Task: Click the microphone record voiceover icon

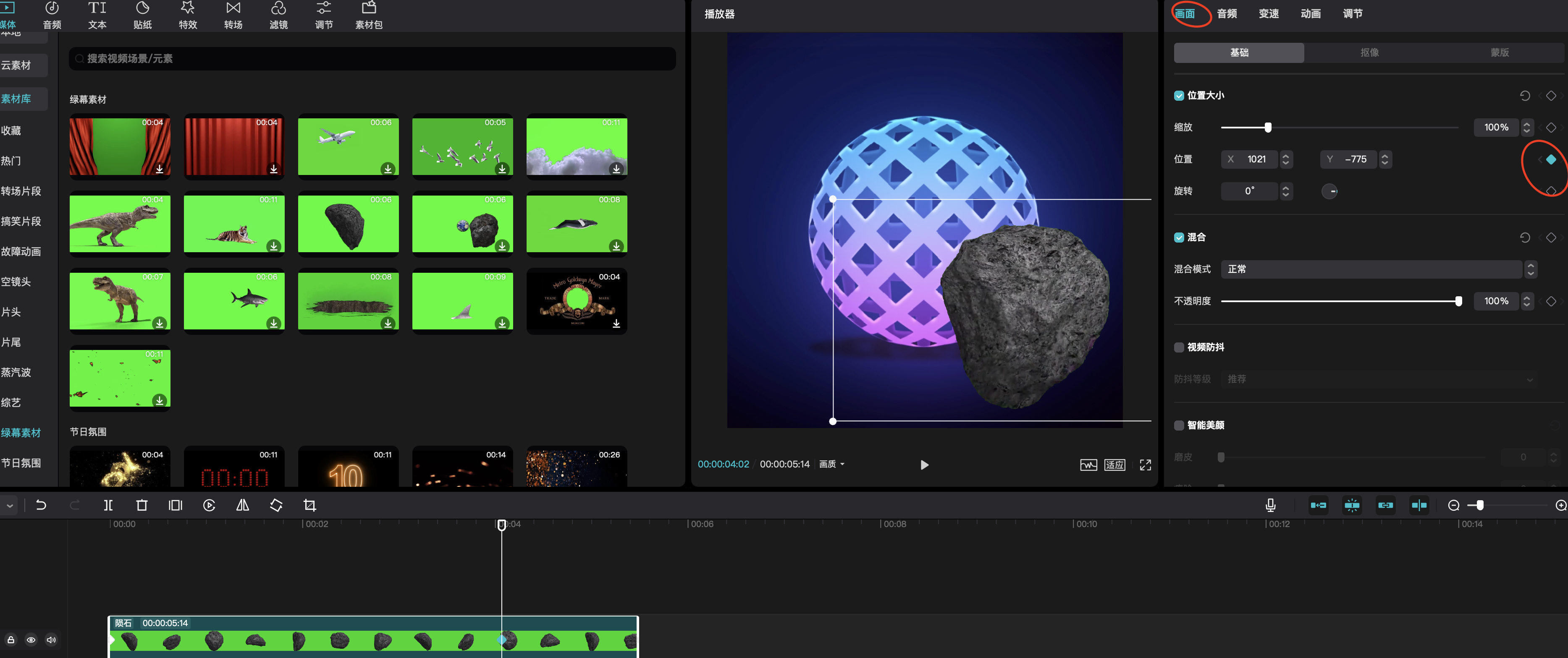Action: pos(1270,505)
